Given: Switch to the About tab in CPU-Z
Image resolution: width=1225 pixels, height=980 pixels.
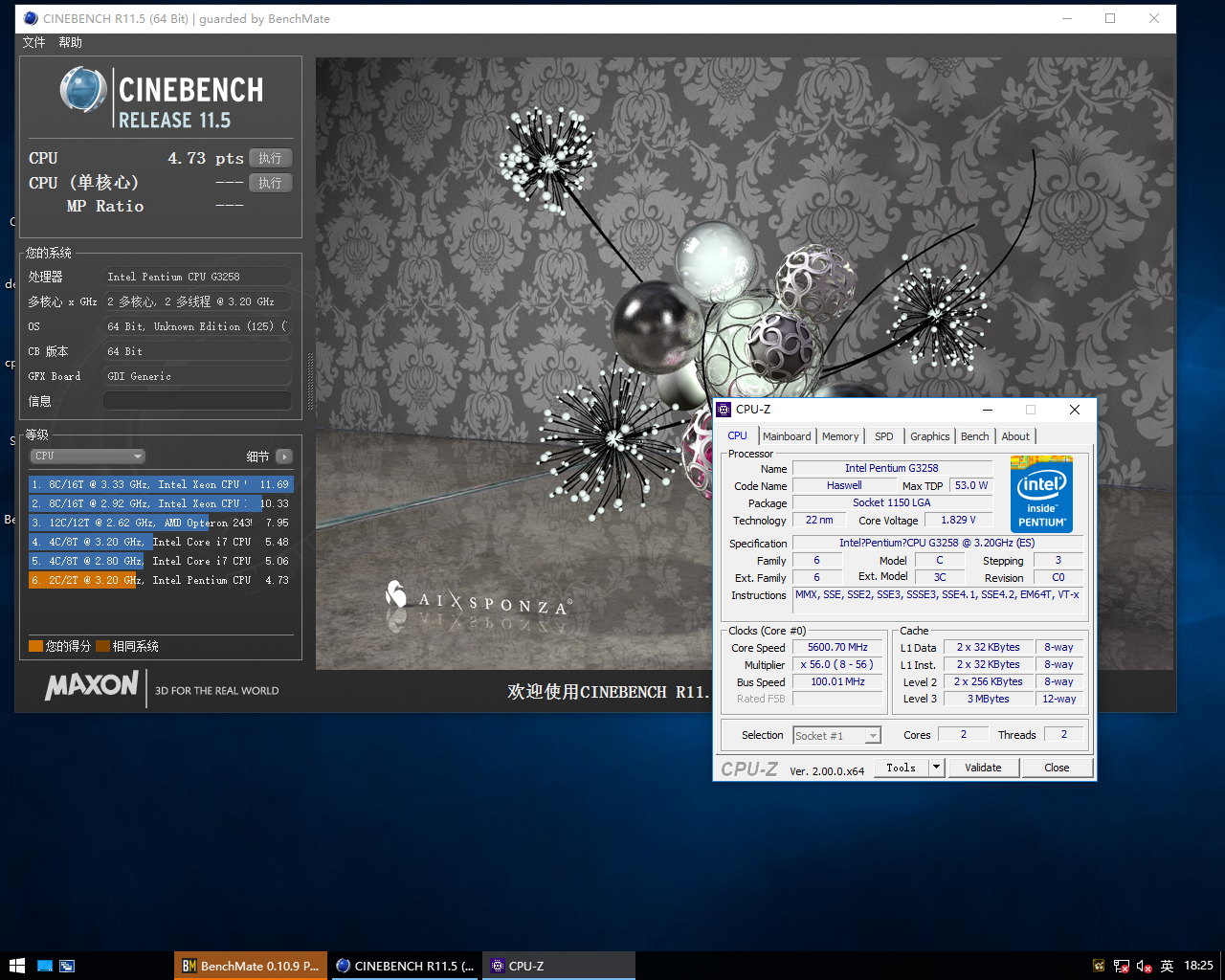Looking at the screenshot, I should click(1015, 436).
